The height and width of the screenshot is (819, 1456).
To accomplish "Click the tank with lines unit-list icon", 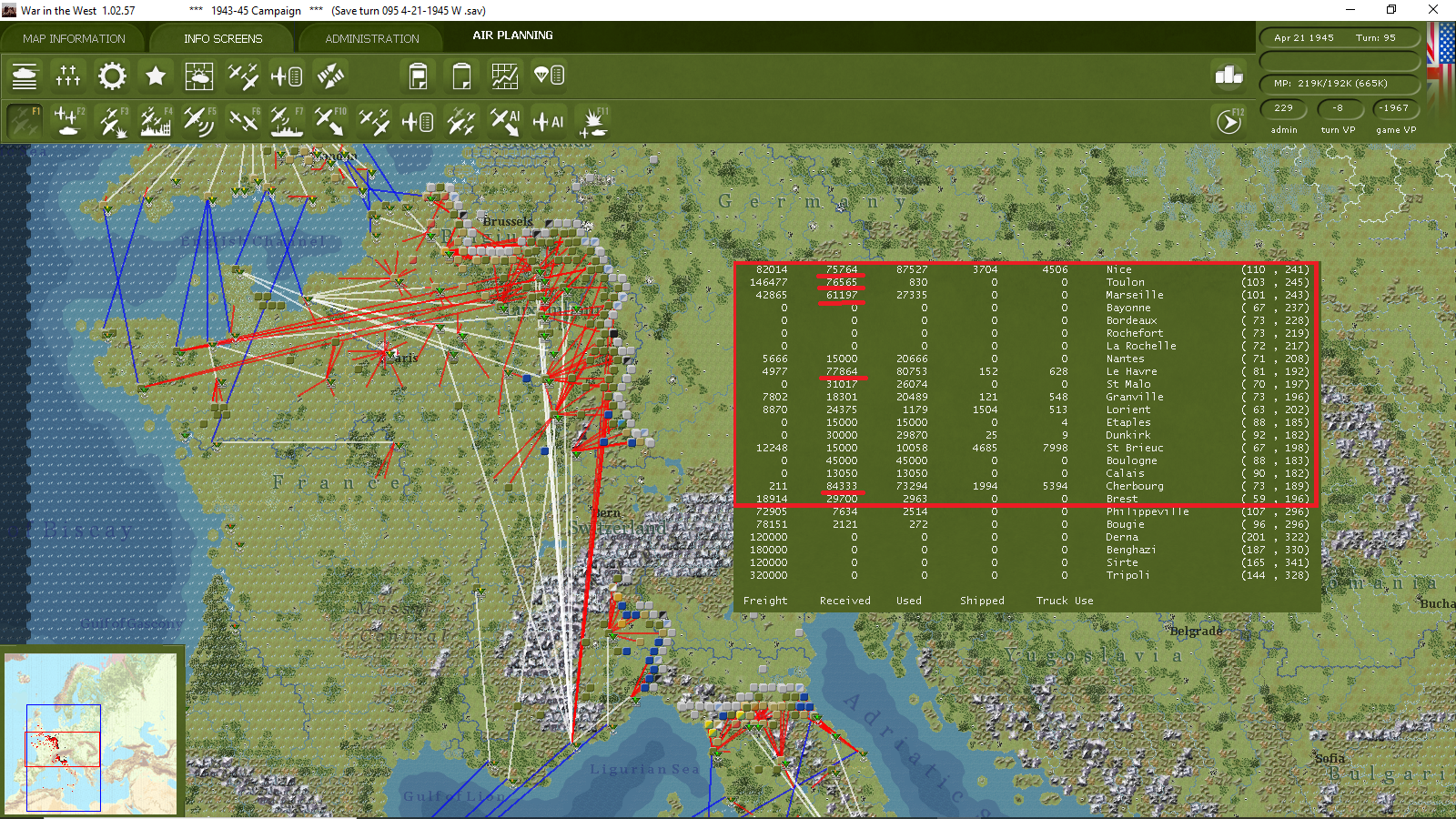I will pyautogui.click(x=25, y=76).
